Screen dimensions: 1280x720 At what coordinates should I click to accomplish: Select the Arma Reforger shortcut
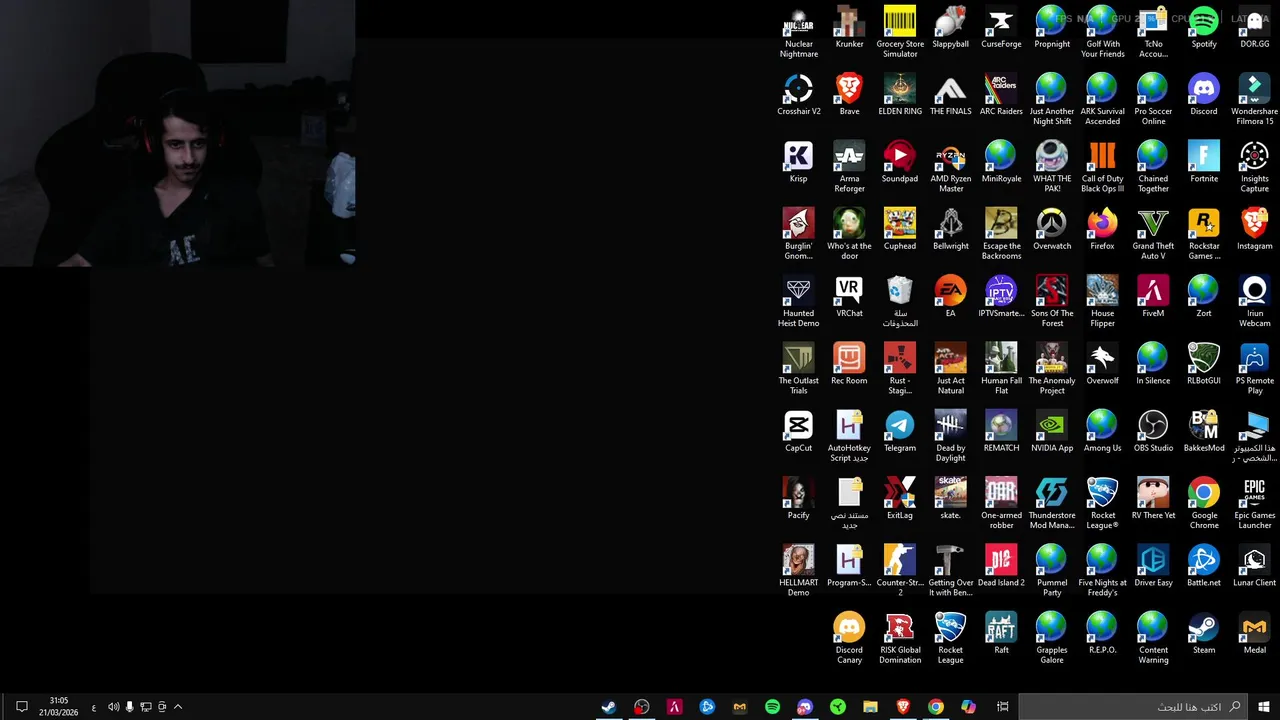click(849, 166)
